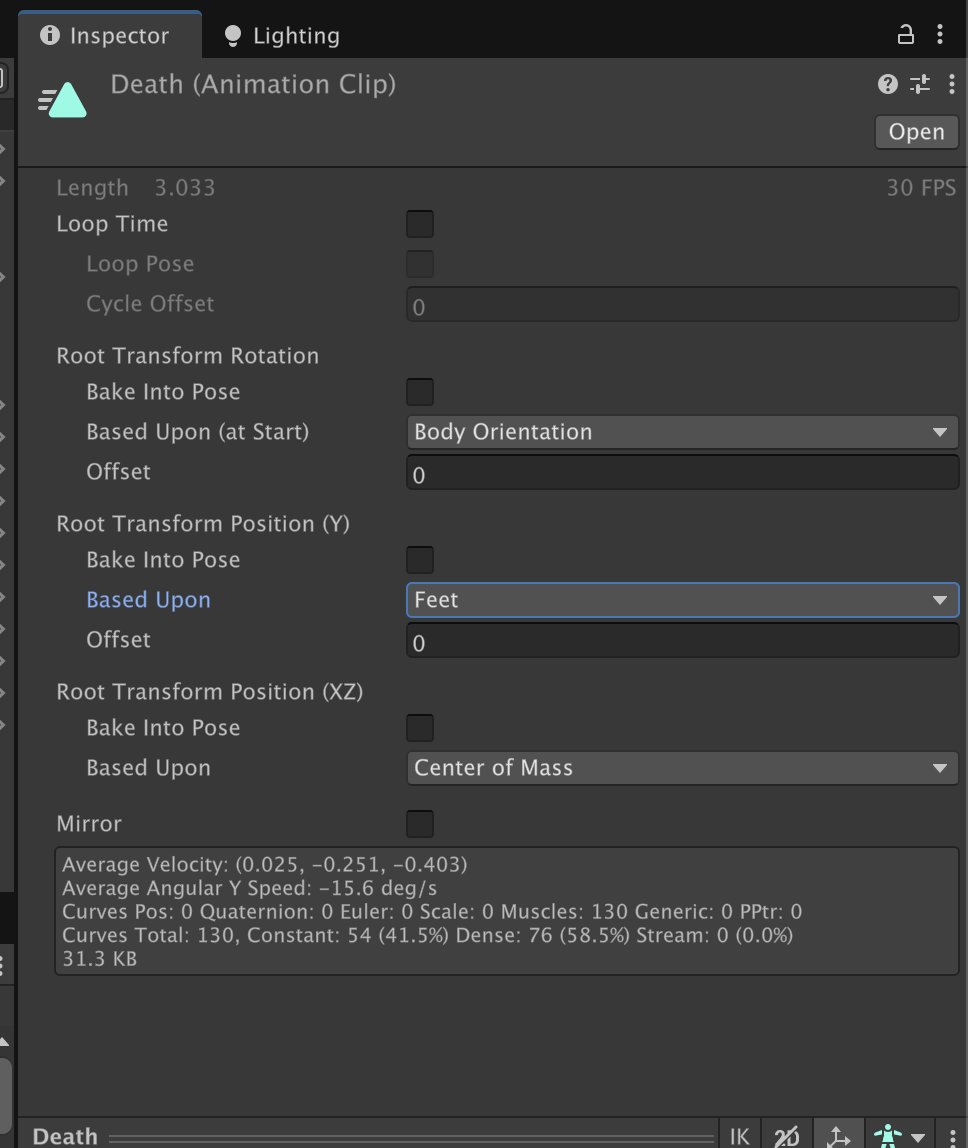Screen dimensions: 968x1148
Task: Click the Root Transform Rotation Offset field
Action: tap(682, 472)
